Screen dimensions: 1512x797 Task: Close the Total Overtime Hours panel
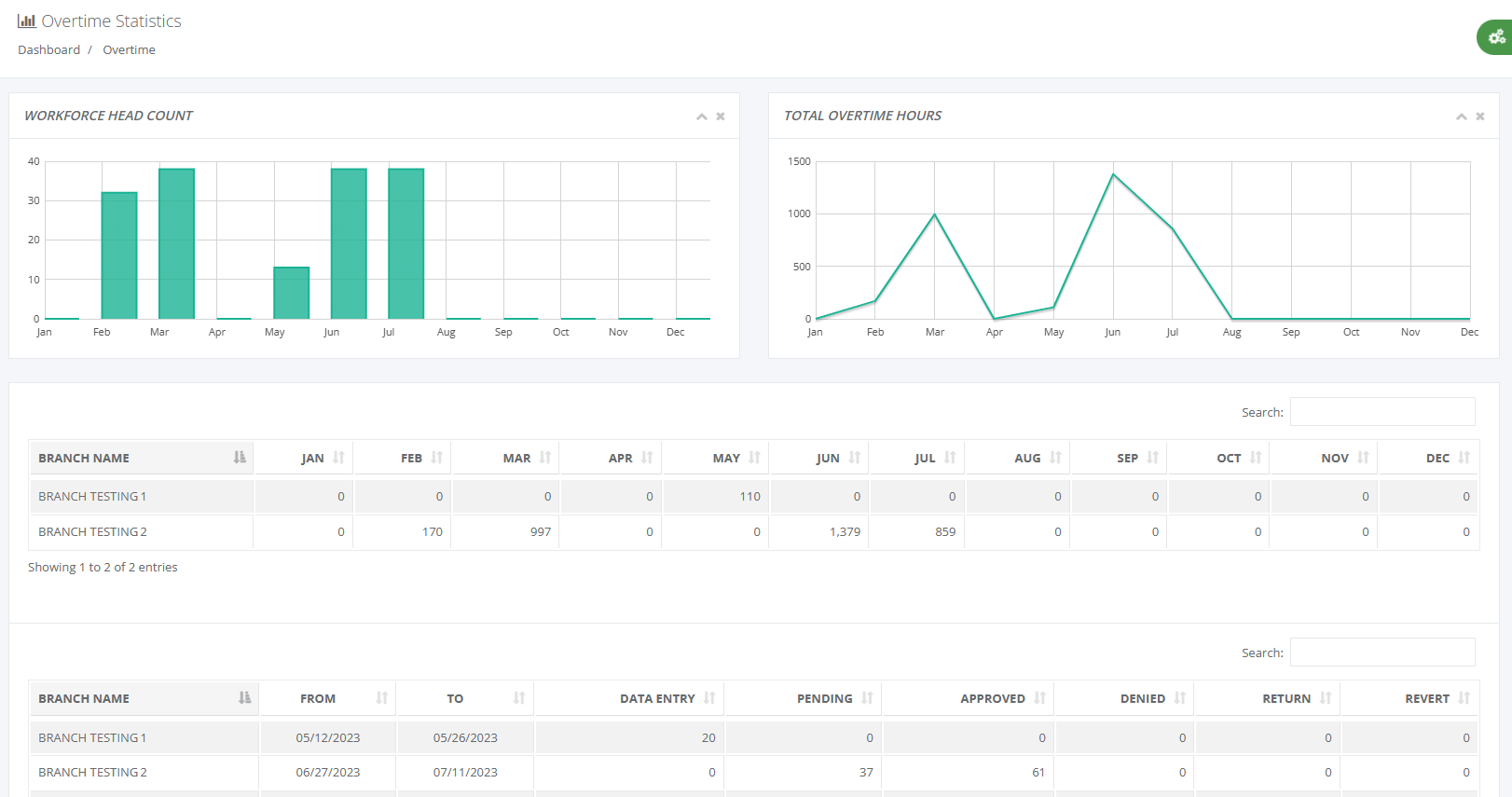(x=1480, y=117)
